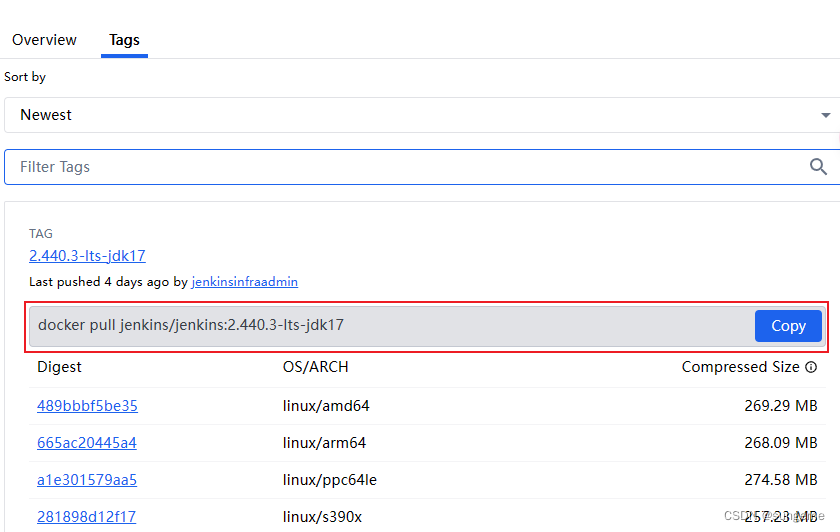
Task: Click the linux/amd64 architecture entry
Action: [324, 406]
